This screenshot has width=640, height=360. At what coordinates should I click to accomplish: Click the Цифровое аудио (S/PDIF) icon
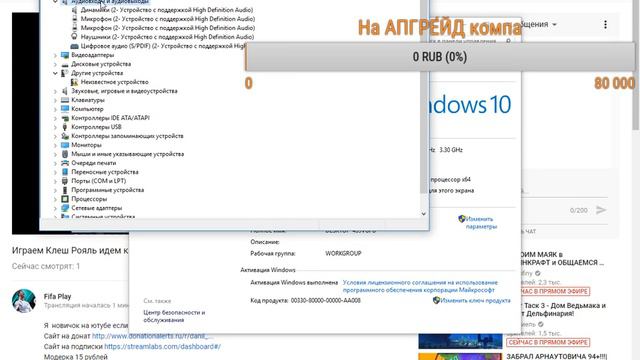pos(74,46)
